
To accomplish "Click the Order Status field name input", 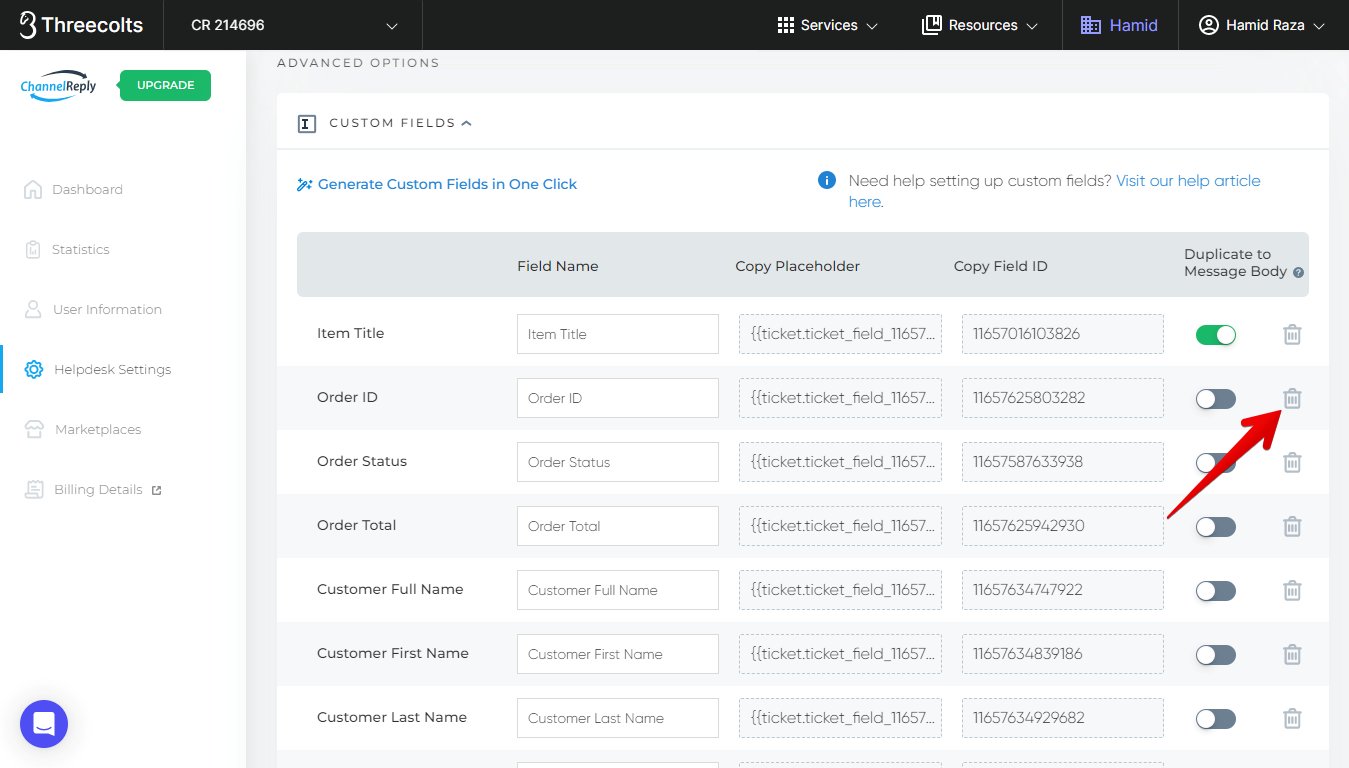I will (x=618, y=462).
